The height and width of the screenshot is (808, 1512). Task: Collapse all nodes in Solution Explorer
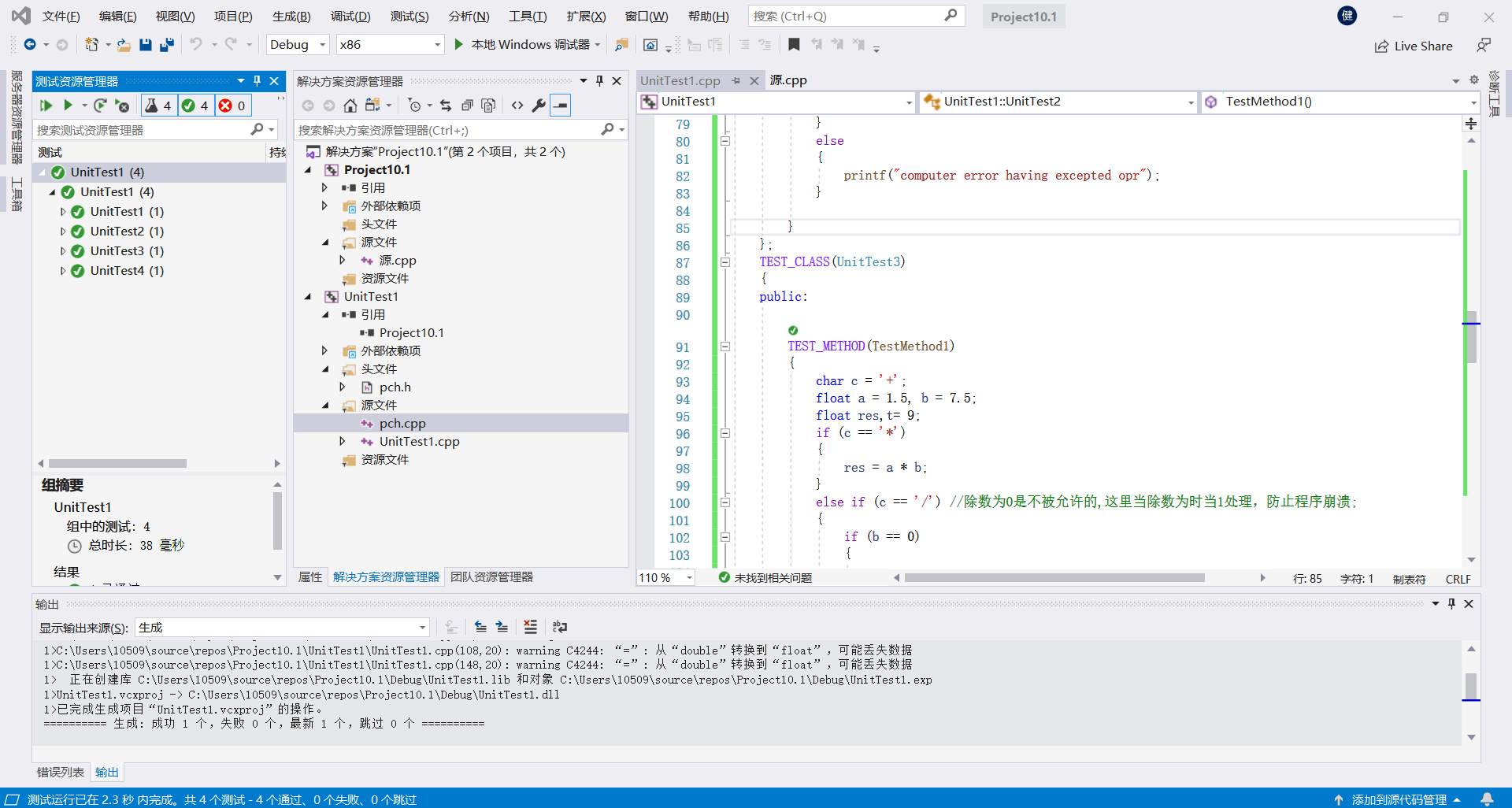click(x=467, y=106)
